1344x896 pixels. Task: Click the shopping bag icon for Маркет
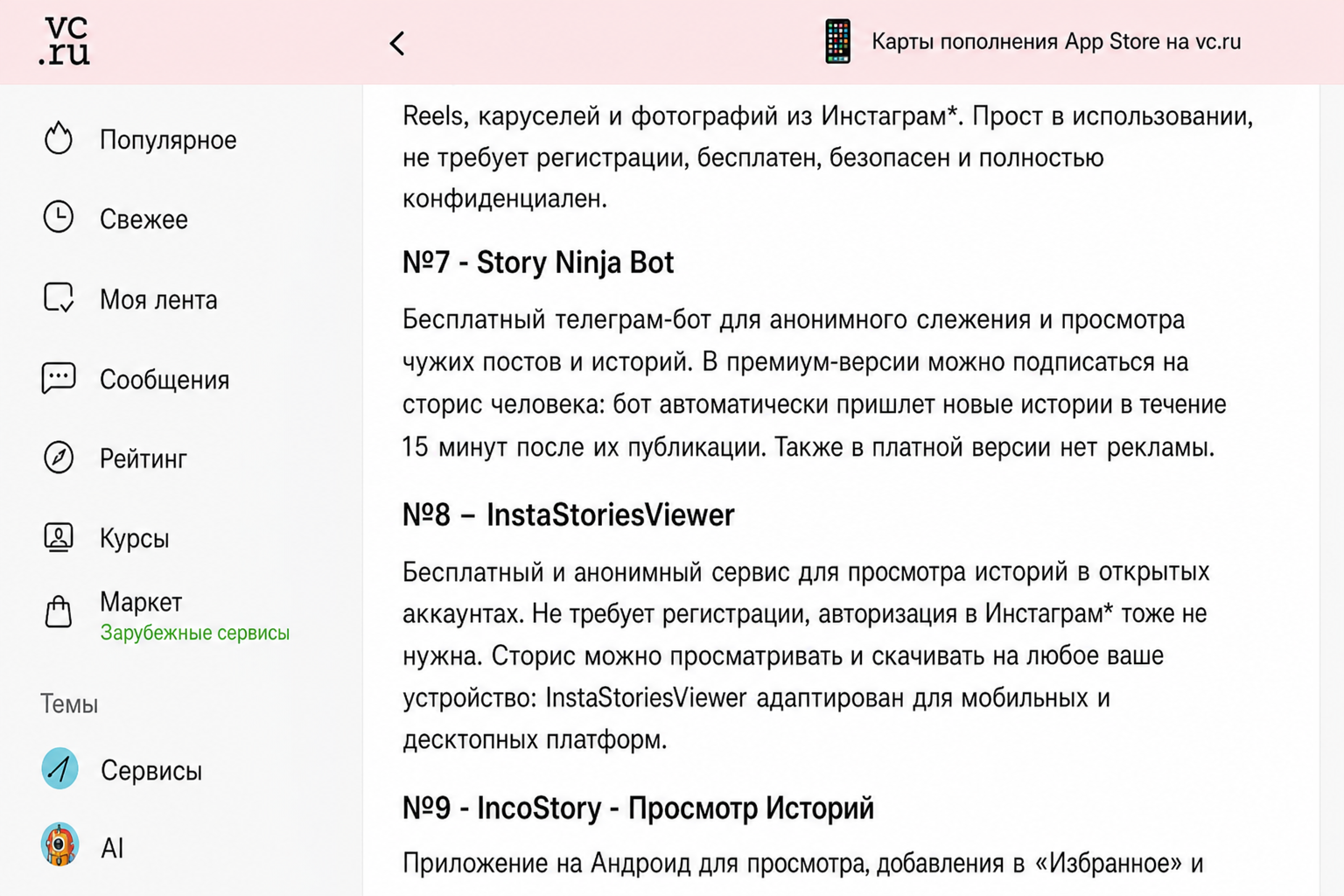tap(59, 612)
